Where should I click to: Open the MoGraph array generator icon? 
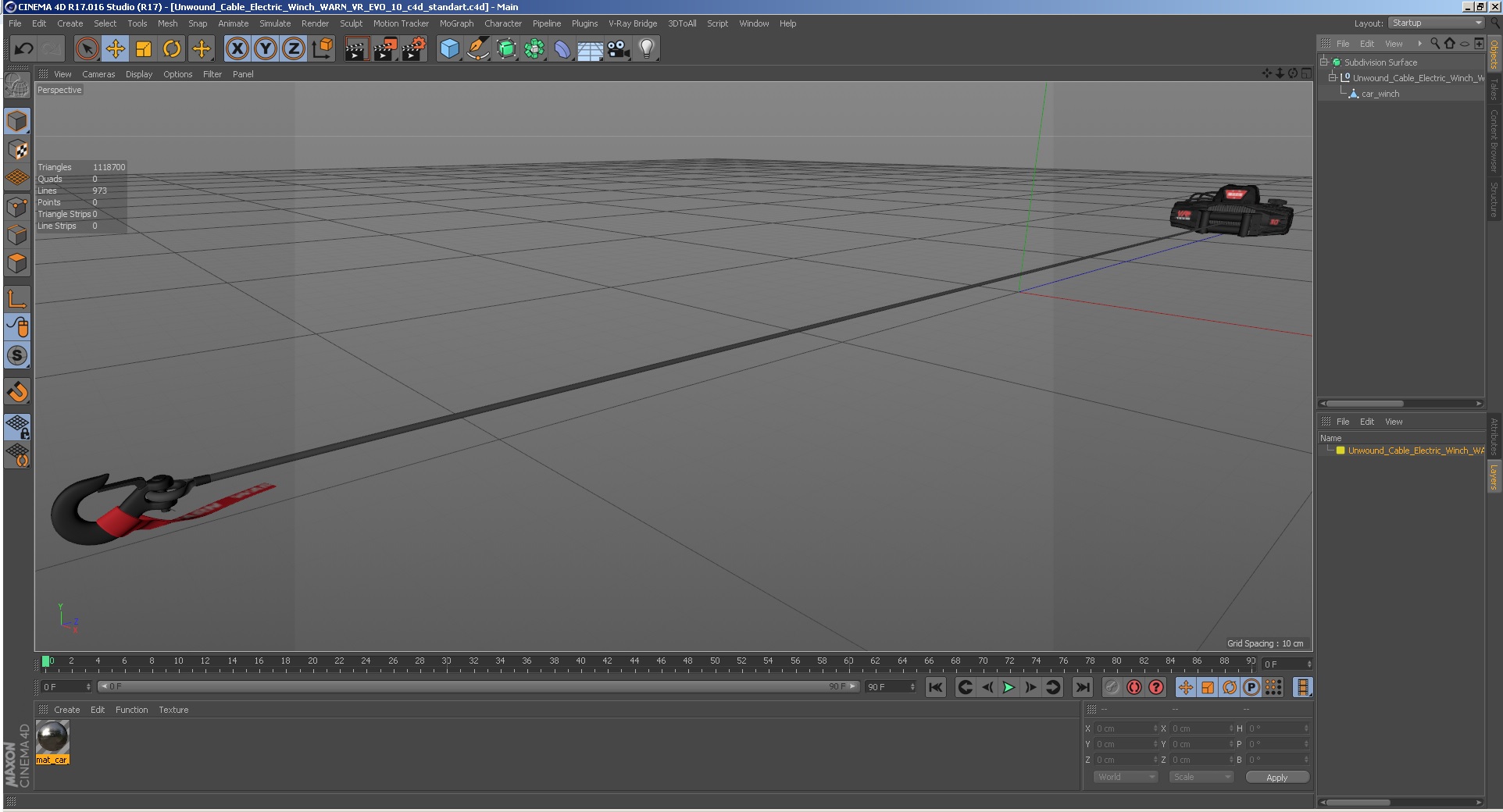(534, 49)
